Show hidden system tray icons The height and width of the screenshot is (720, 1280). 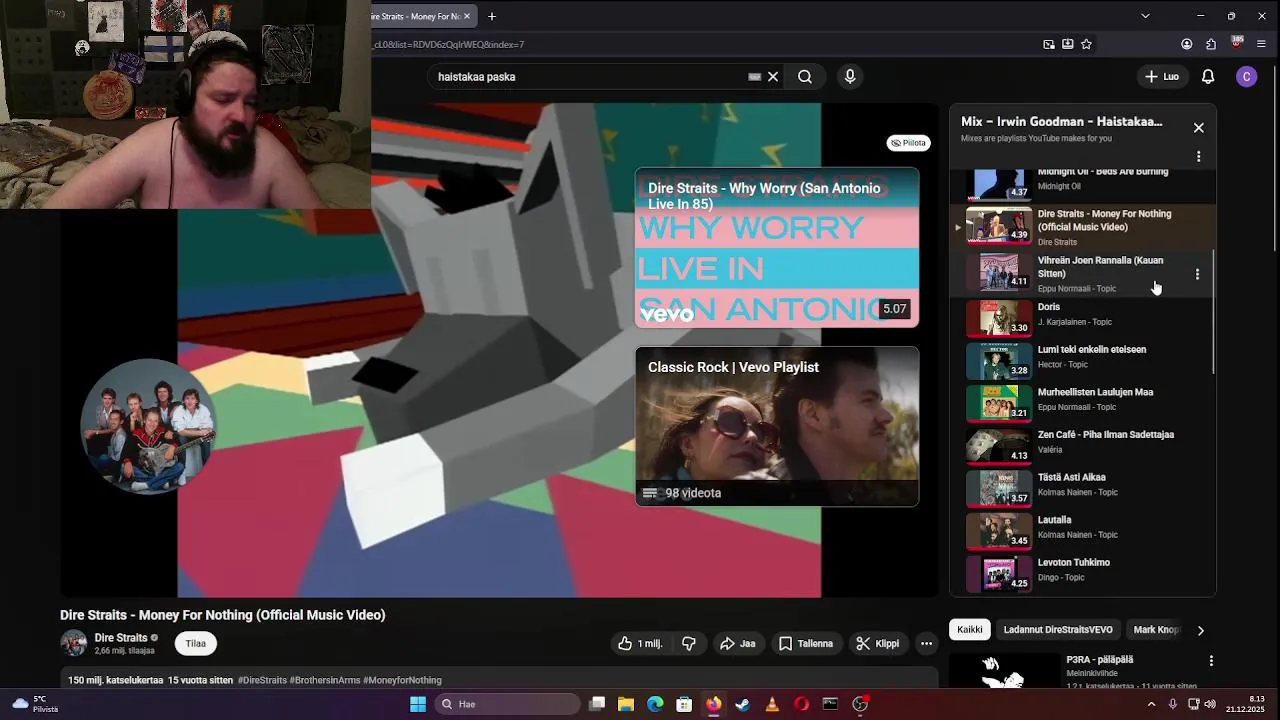1151,704
